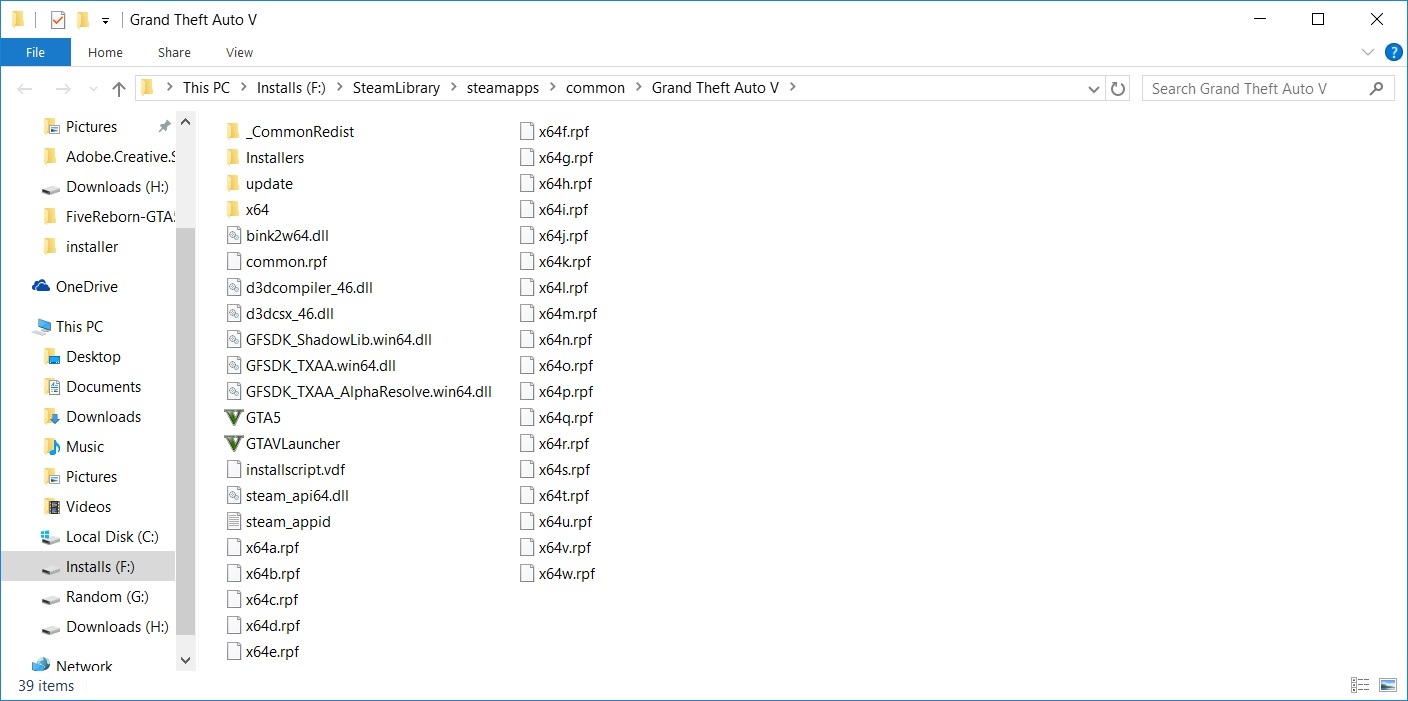Click navigation pane scrollbar down arrow
Screen dimensions: 1408x701
click(185, 659)
